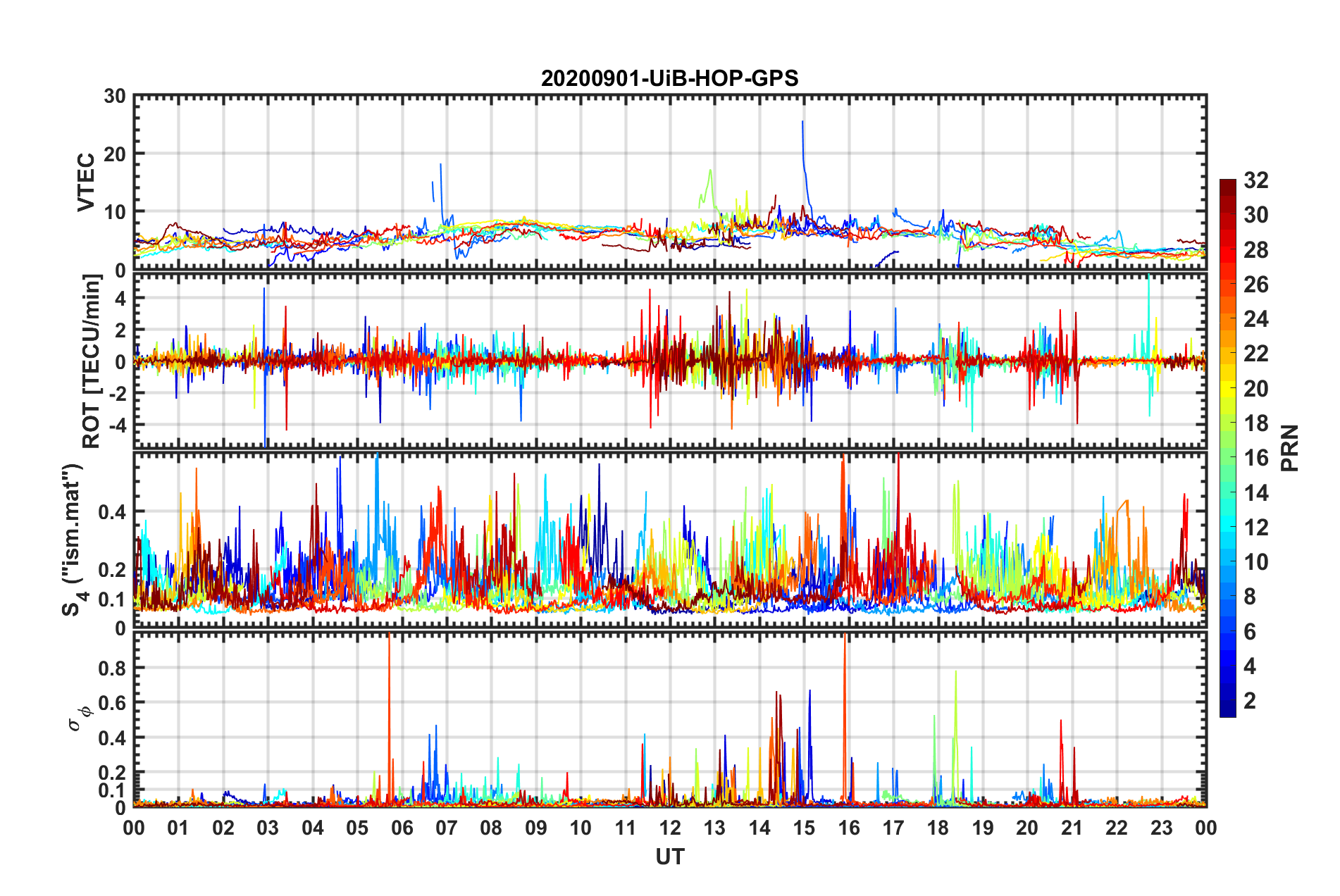This screenshot has height=896, width=1340.
Task: Select the 18 hour tick on the UT axis
Action: coord(938,828)
